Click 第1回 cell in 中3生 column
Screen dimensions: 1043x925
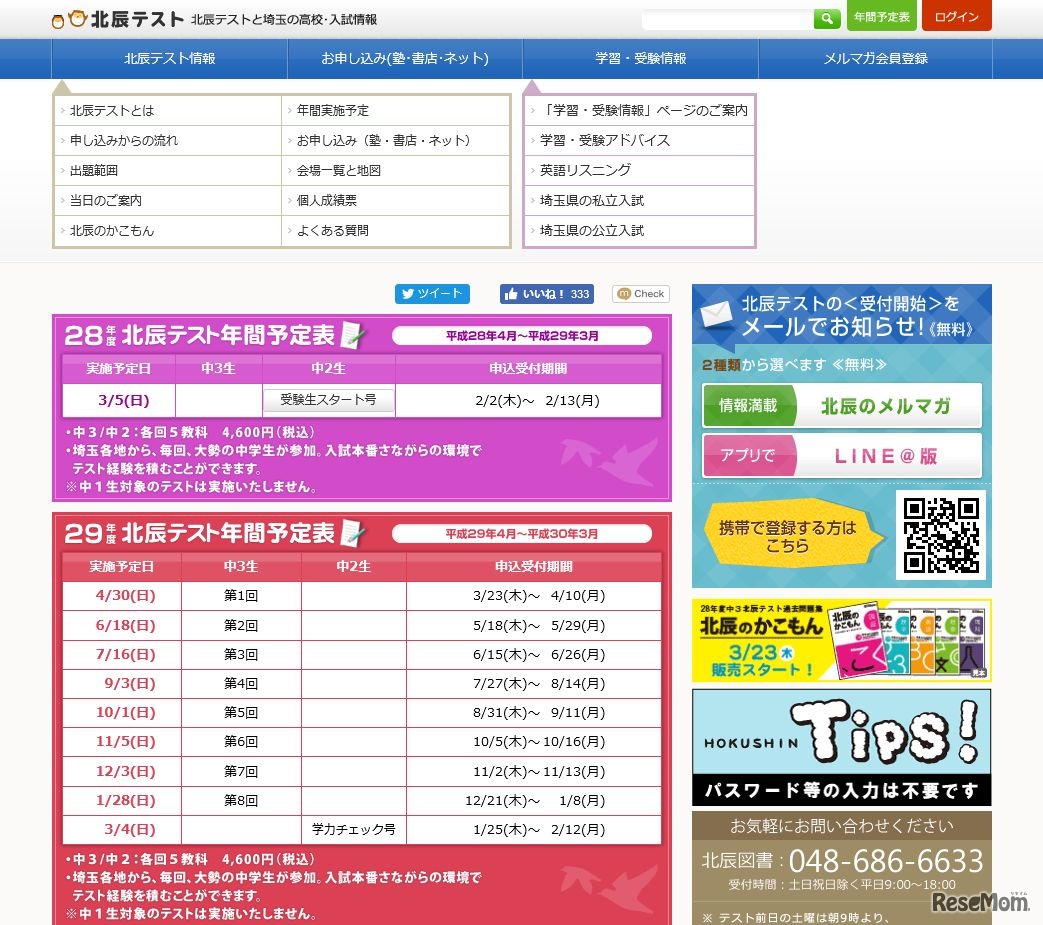[x=241, y=596]
